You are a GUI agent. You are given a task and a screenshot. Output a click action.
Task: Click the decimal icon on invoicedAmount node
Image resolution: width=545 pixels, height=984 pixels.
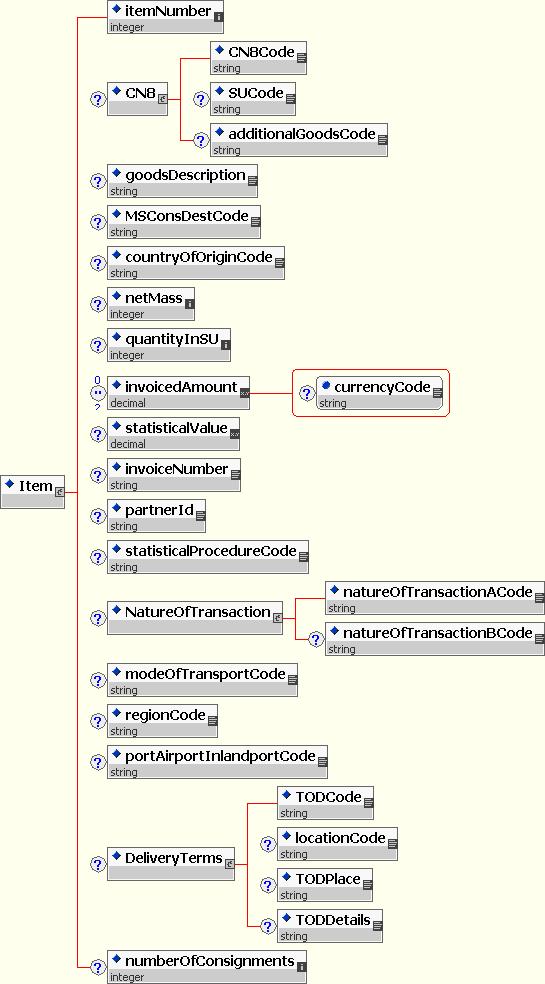click(x=244, y=393)
